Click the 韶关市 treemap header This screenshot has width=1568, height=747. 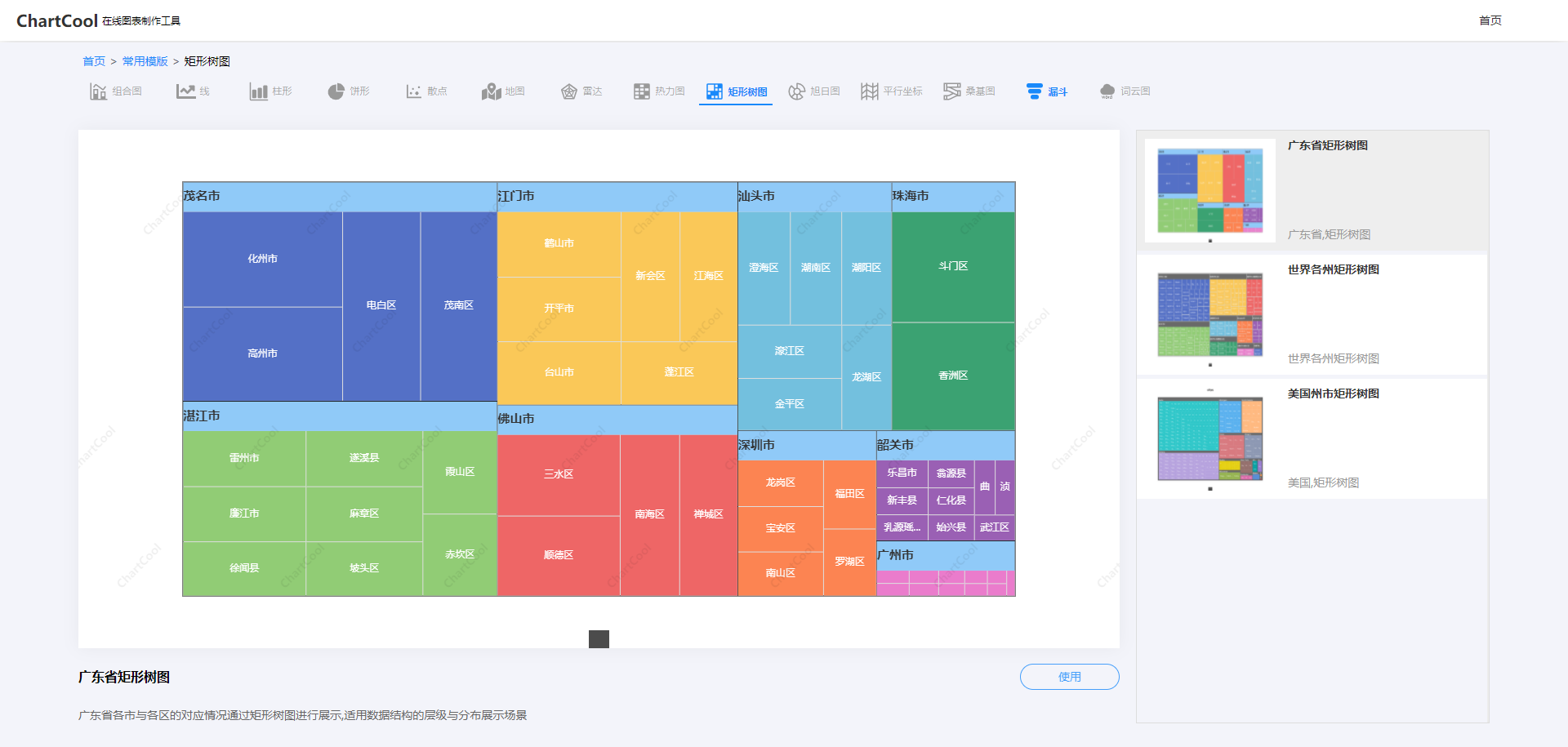coord(946,446)
